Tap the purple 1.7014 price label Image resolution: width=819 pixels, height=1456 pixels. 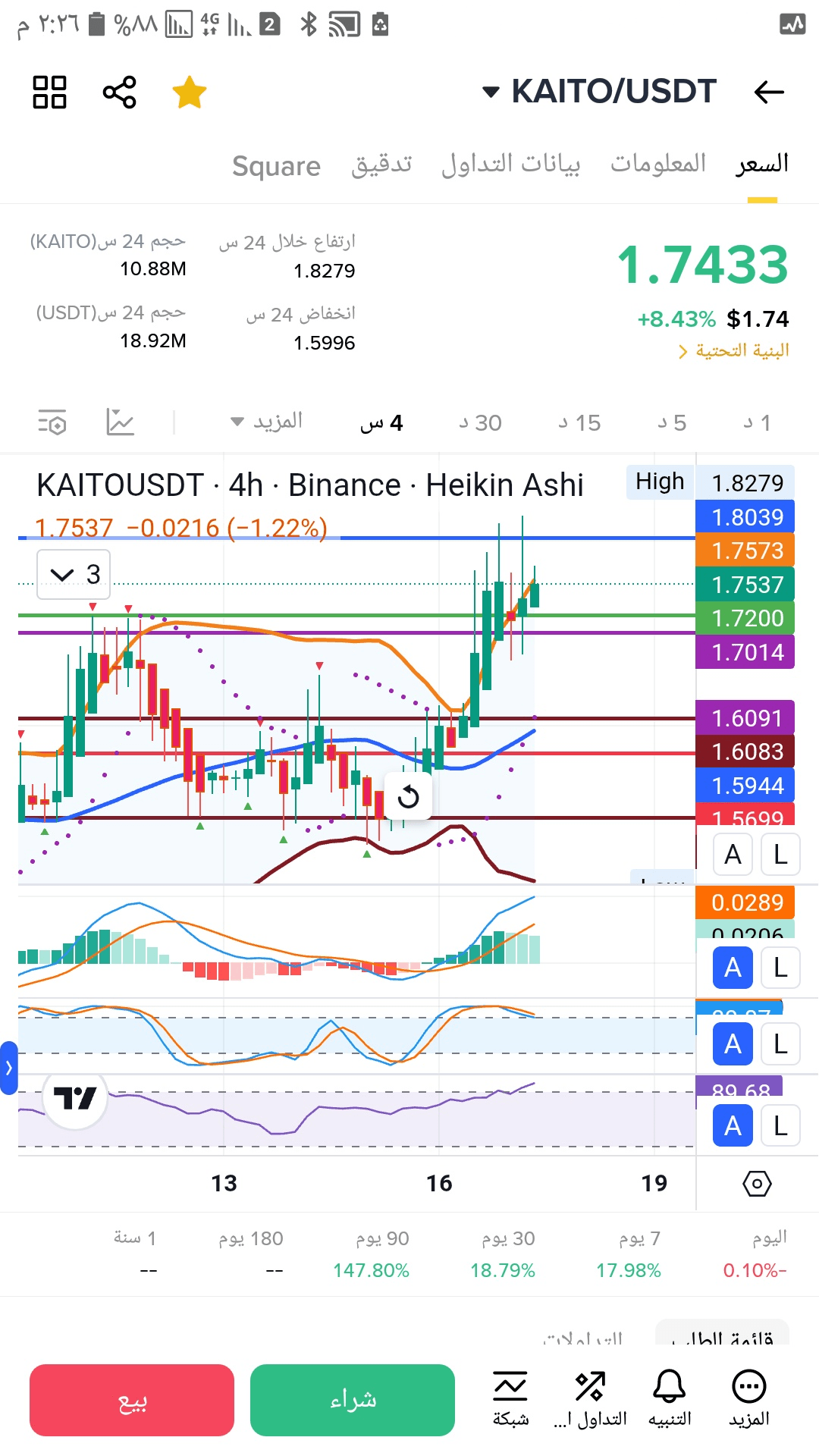745,652
